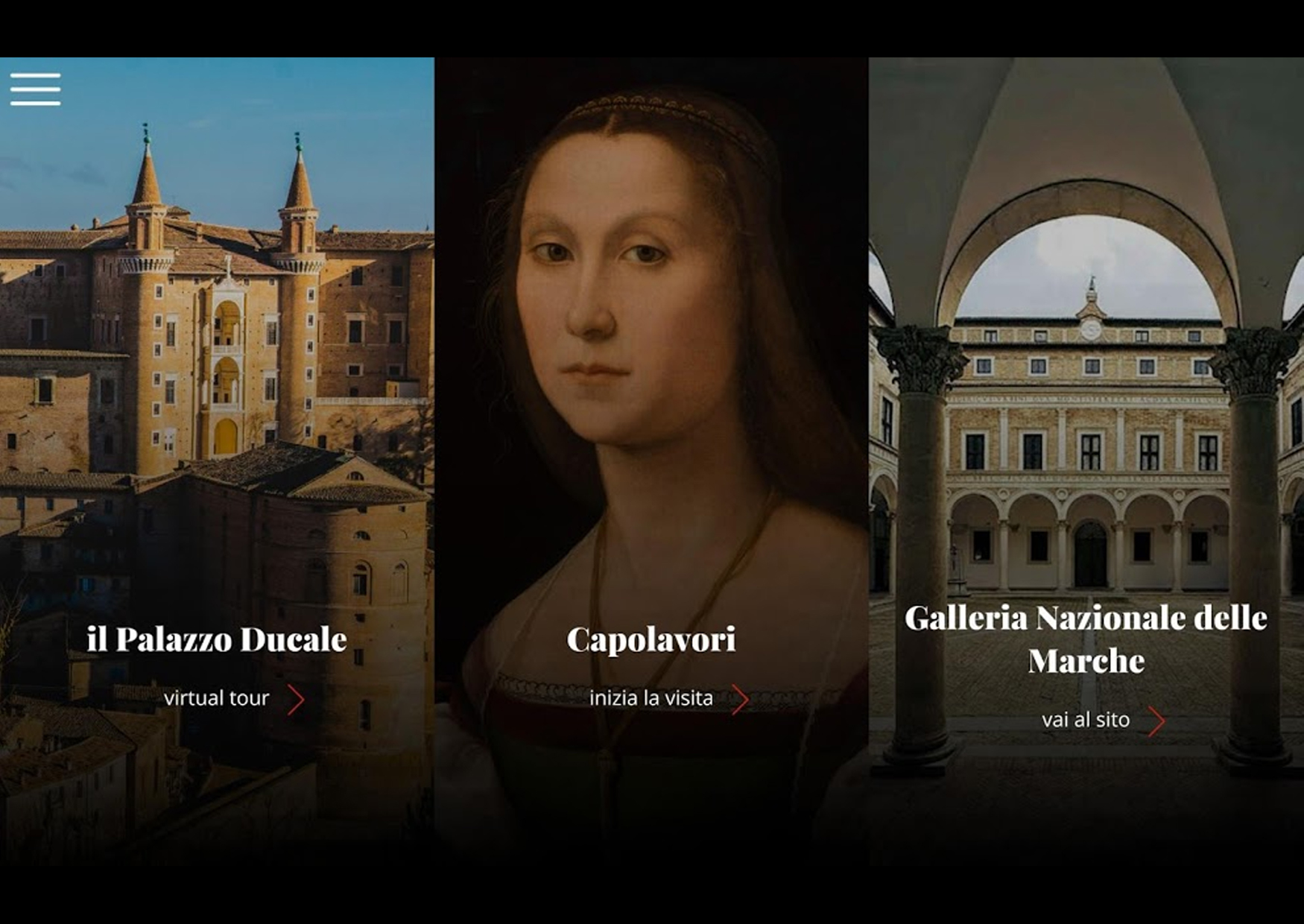Click the red arrow beside inizia la visita
This screenshot has width=1304, height=924.
739,700
